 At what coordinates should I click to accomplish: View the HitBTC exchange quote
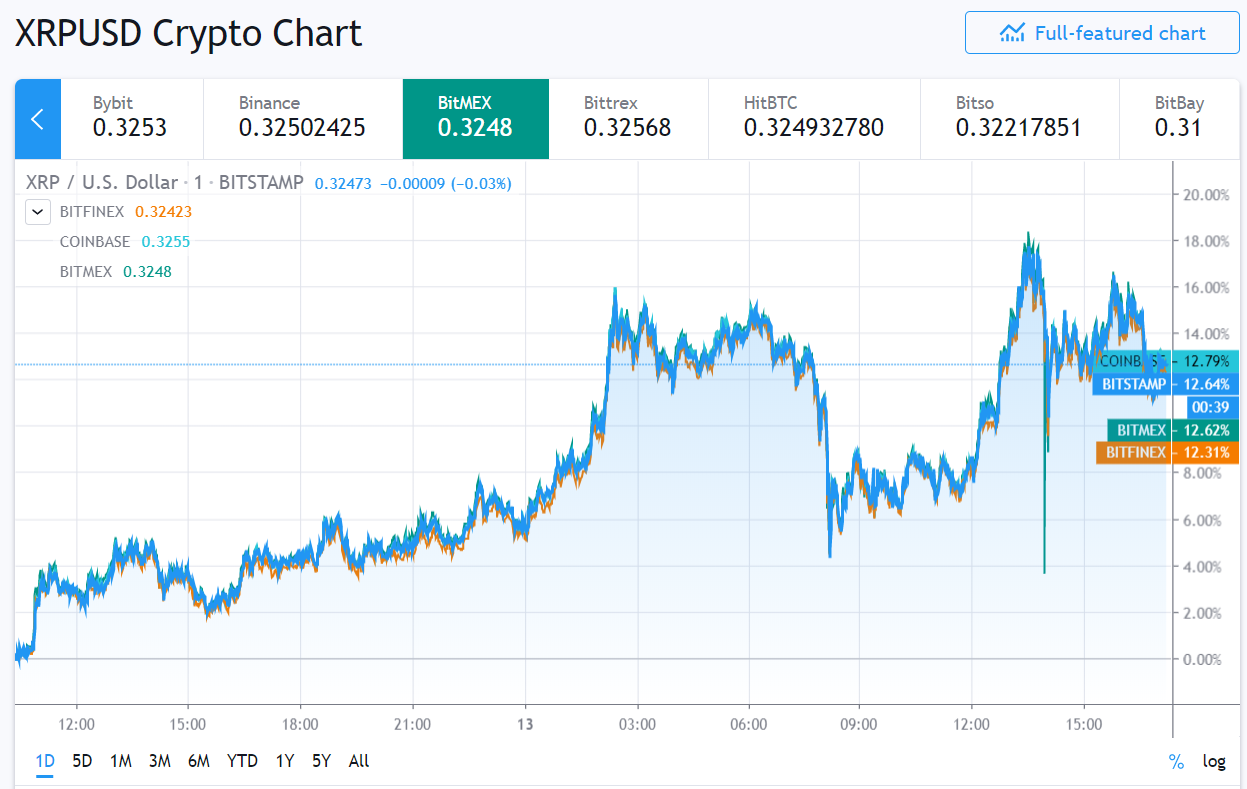point(813,118)
